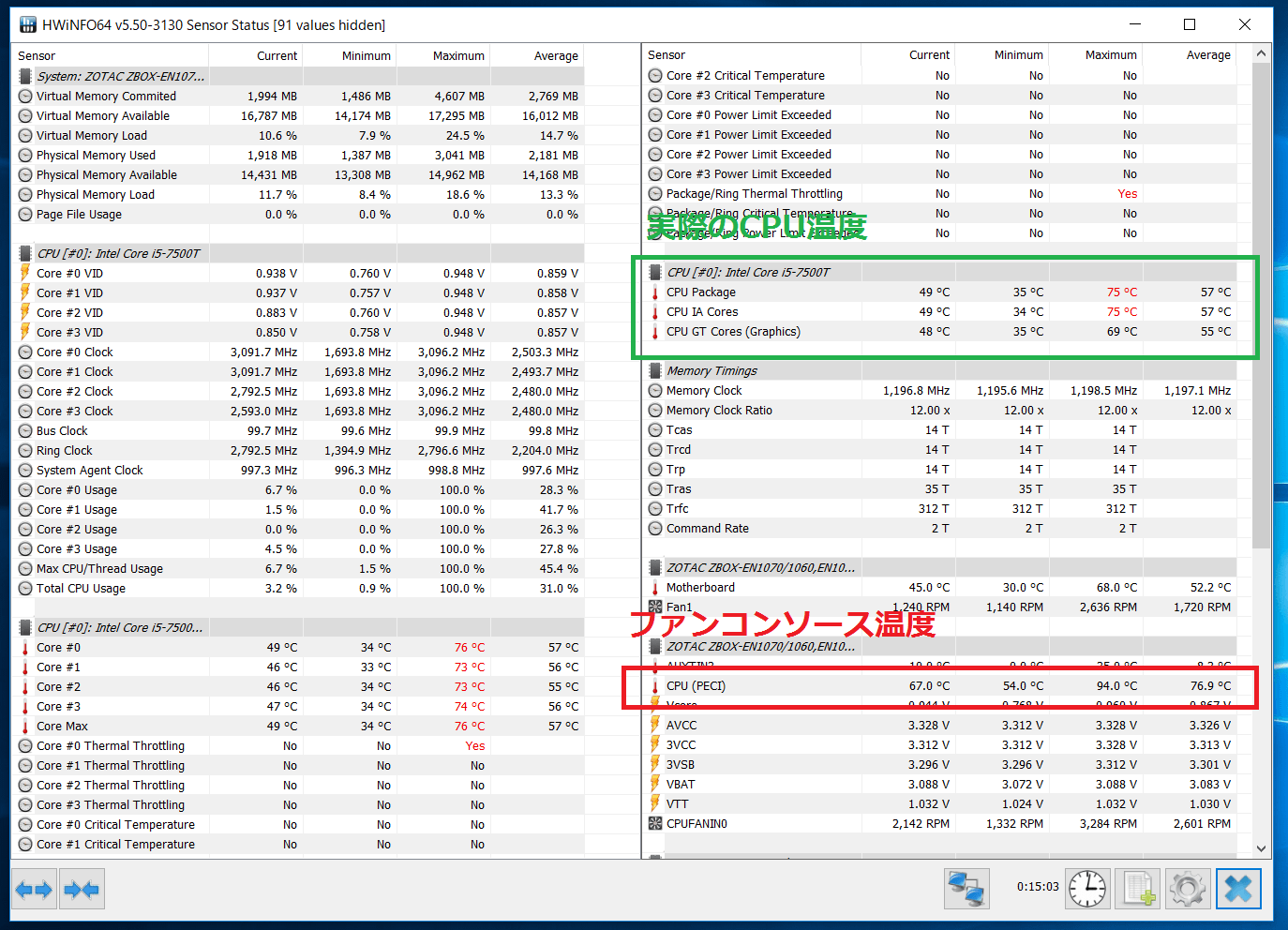Click the Memory Timings group icon
The width and height of the screenshot is (1288, 930).
(x=655, y=370)
